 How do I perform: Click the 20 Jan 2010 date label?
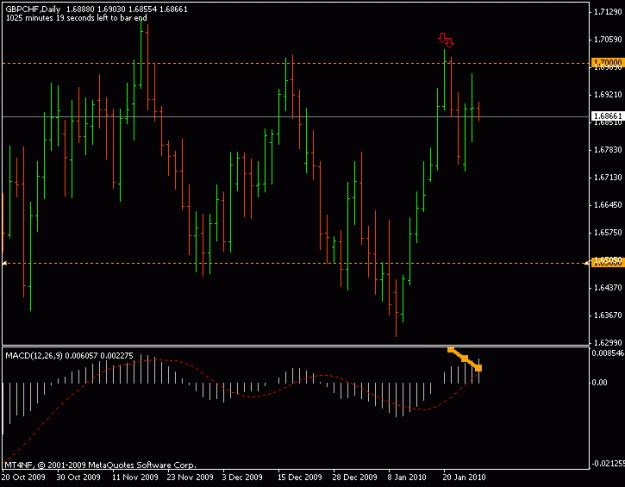[464, 477]
